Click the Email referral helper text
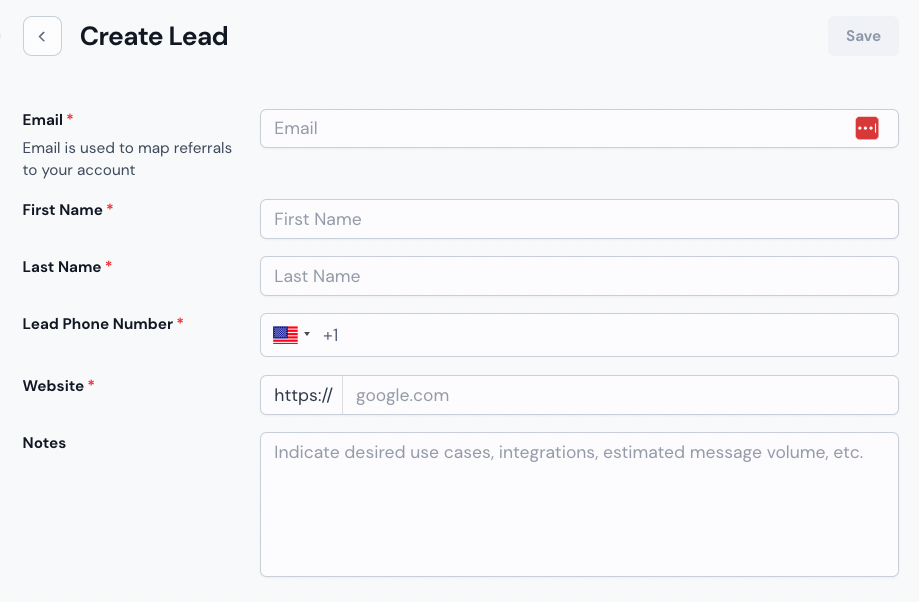This screenshot has width=919, height=602. 127,159
